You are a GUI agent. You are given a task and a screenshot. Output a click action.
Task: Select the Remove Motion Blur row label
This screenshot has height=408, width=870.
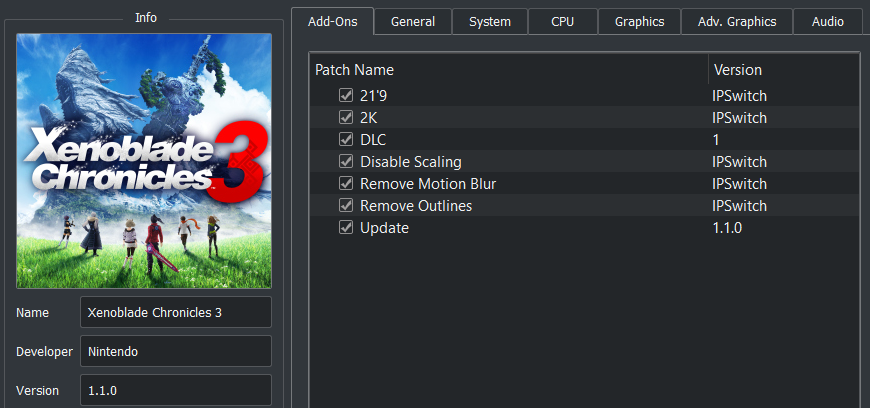pos(428,184)
